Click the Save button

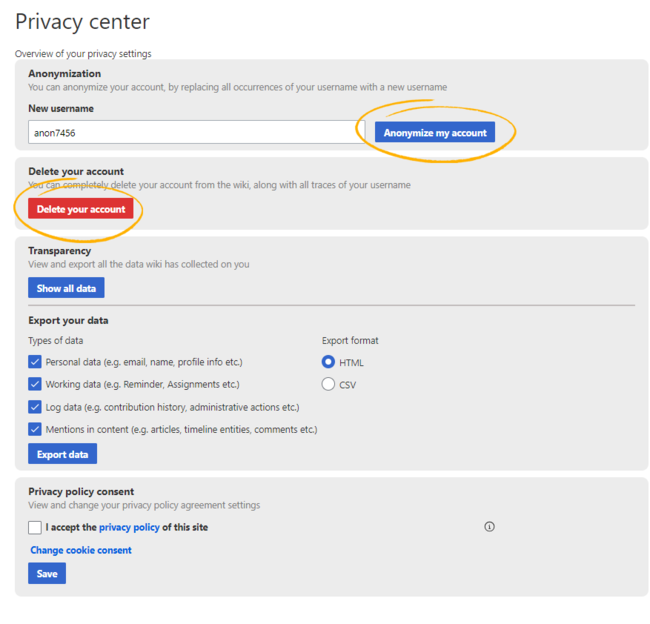point(47,573)
